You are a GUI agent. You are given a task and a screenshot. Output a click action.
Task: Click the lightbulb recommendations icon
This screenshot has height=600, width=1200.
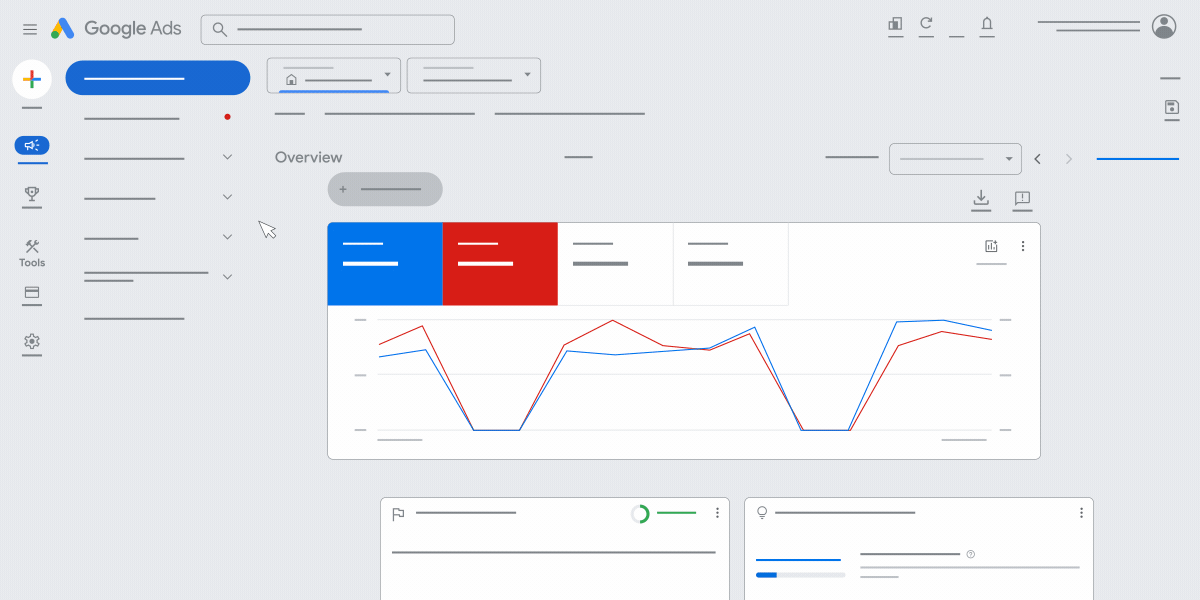(762, 513)
